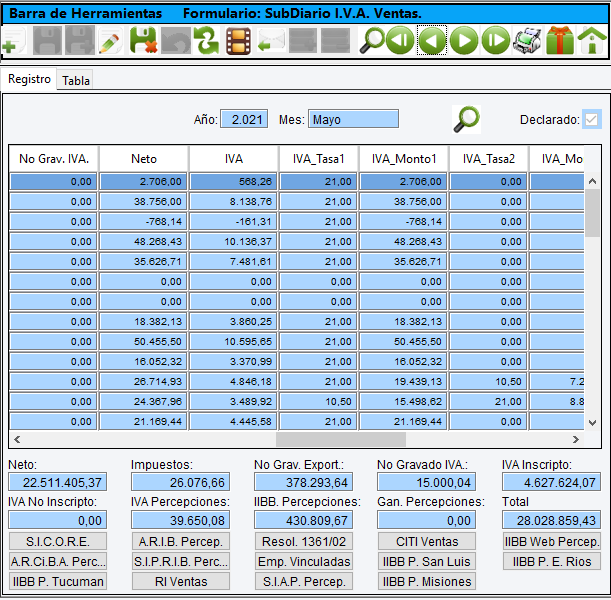Screen dimensions: 611x600
Task: Click the Resol. 1361/02 button
Action: (304, 542)
